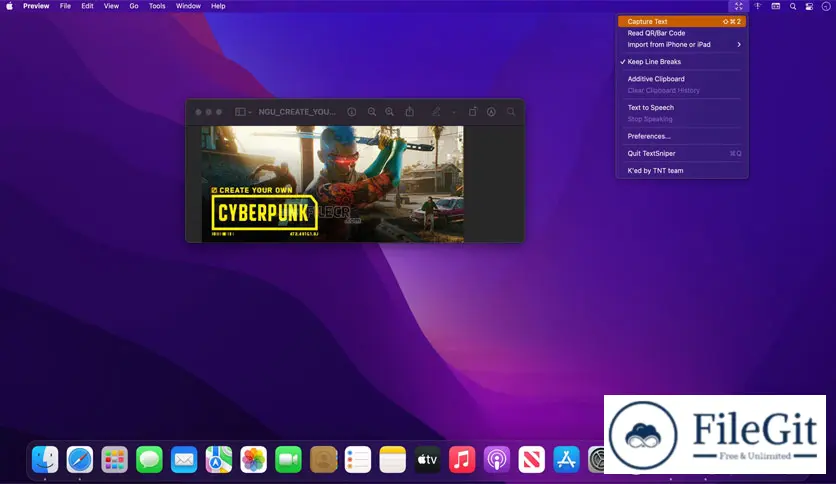
Task: Open the Apple menu
Action: point(9,6)
